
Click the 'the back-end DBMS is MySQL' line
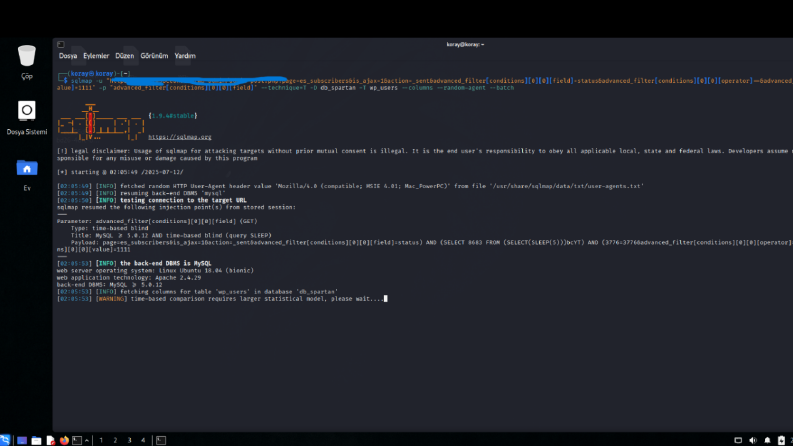coord(134,263)
